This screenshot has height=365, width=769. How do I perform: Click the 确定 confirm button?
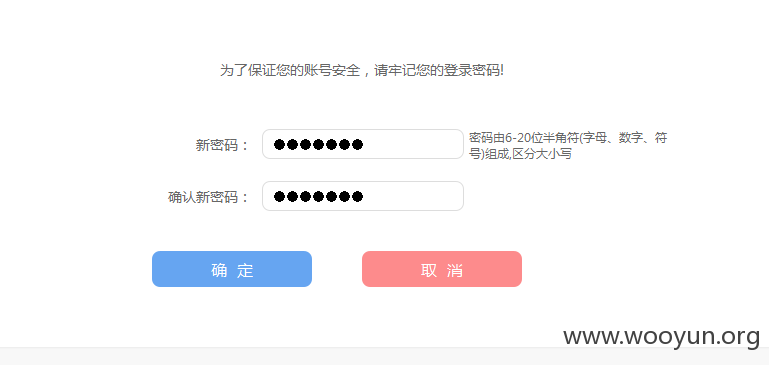[x=231, y=269]
